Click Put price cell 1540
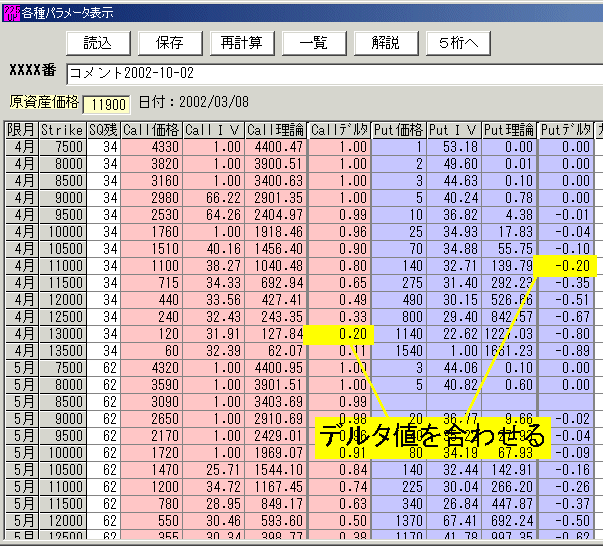 coord(399,351)
